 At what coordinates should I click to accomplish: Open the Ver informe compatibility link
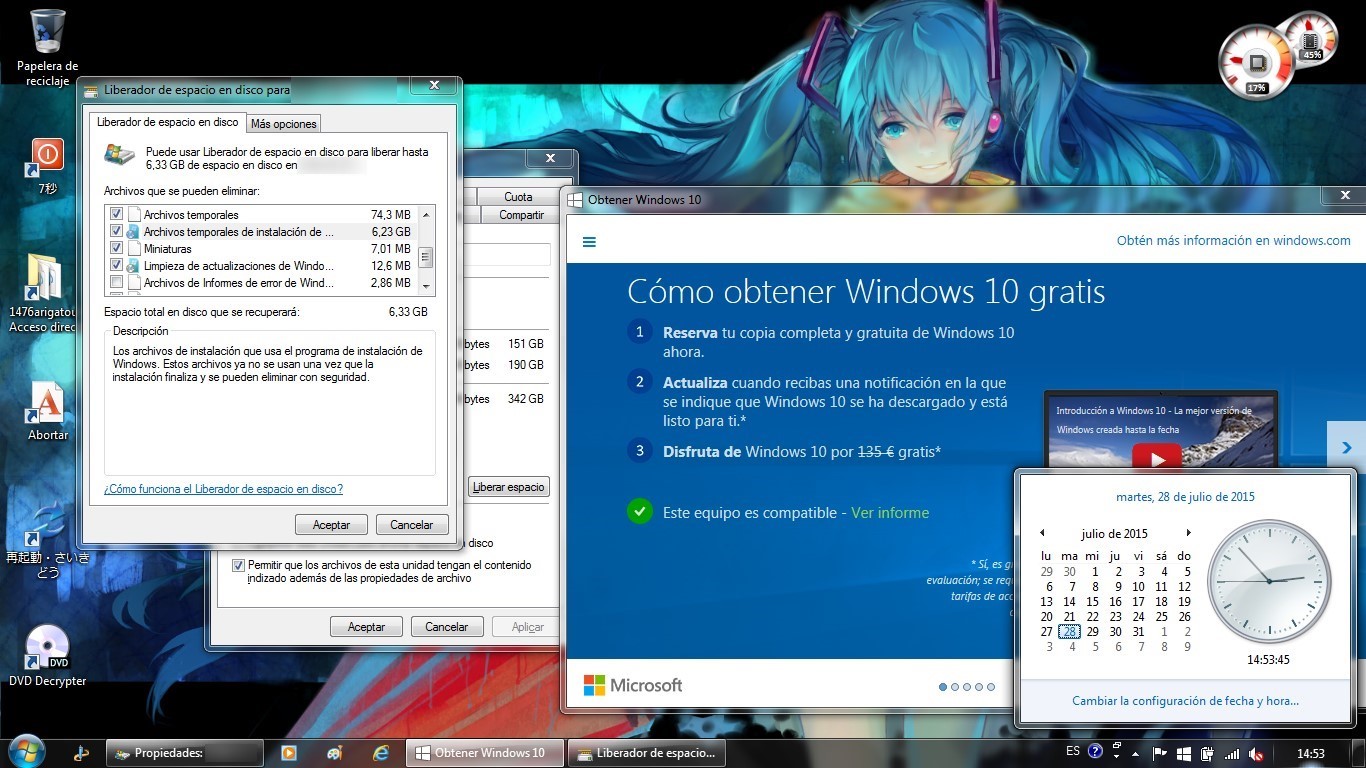coord(890,512)
